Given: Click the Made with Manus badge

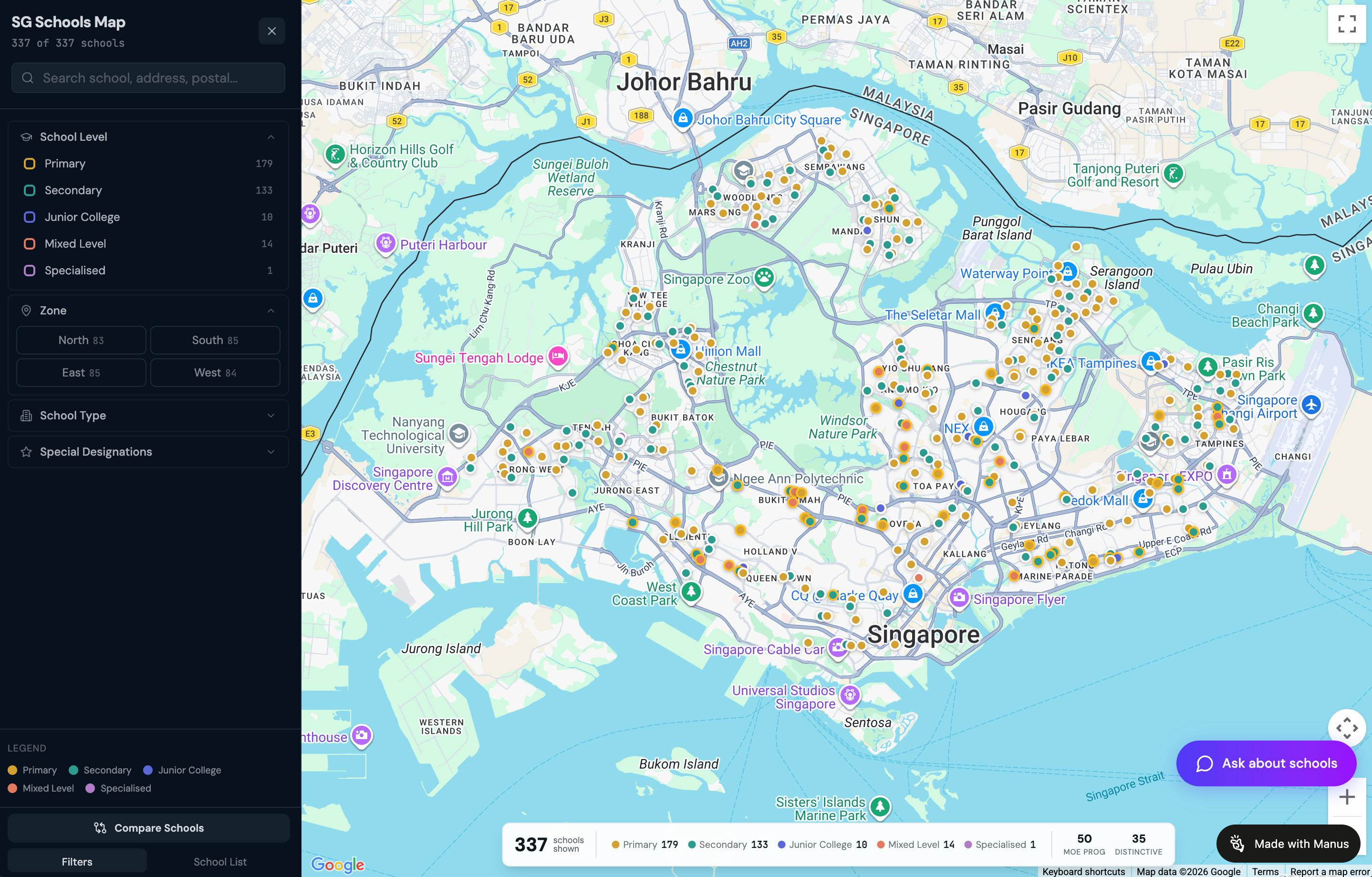Looking at the screenshot, I should click(x=1288, y=844).
